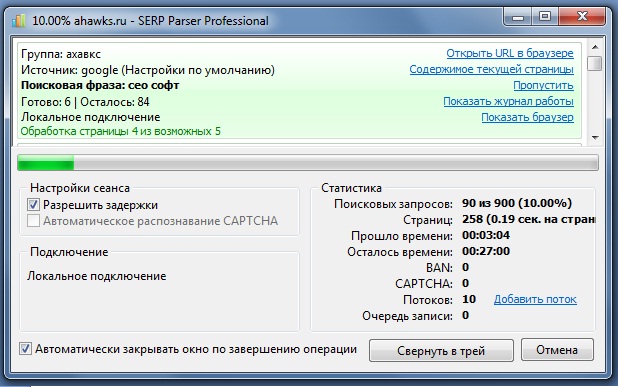This screenshot has width=618, height=387.
Task: Maximize the SERP Parser window
Action: (545, 17)
